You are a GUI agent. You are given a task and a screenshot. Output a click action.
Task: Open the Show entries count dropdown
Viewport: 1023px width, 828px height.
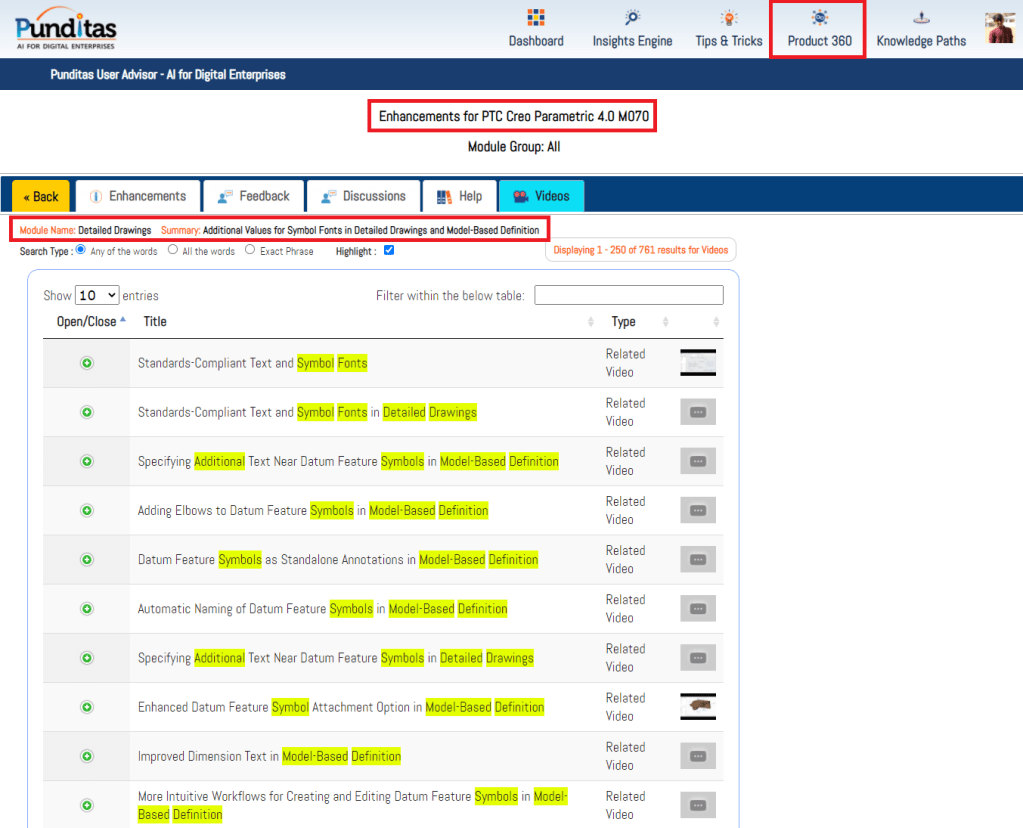97,295
